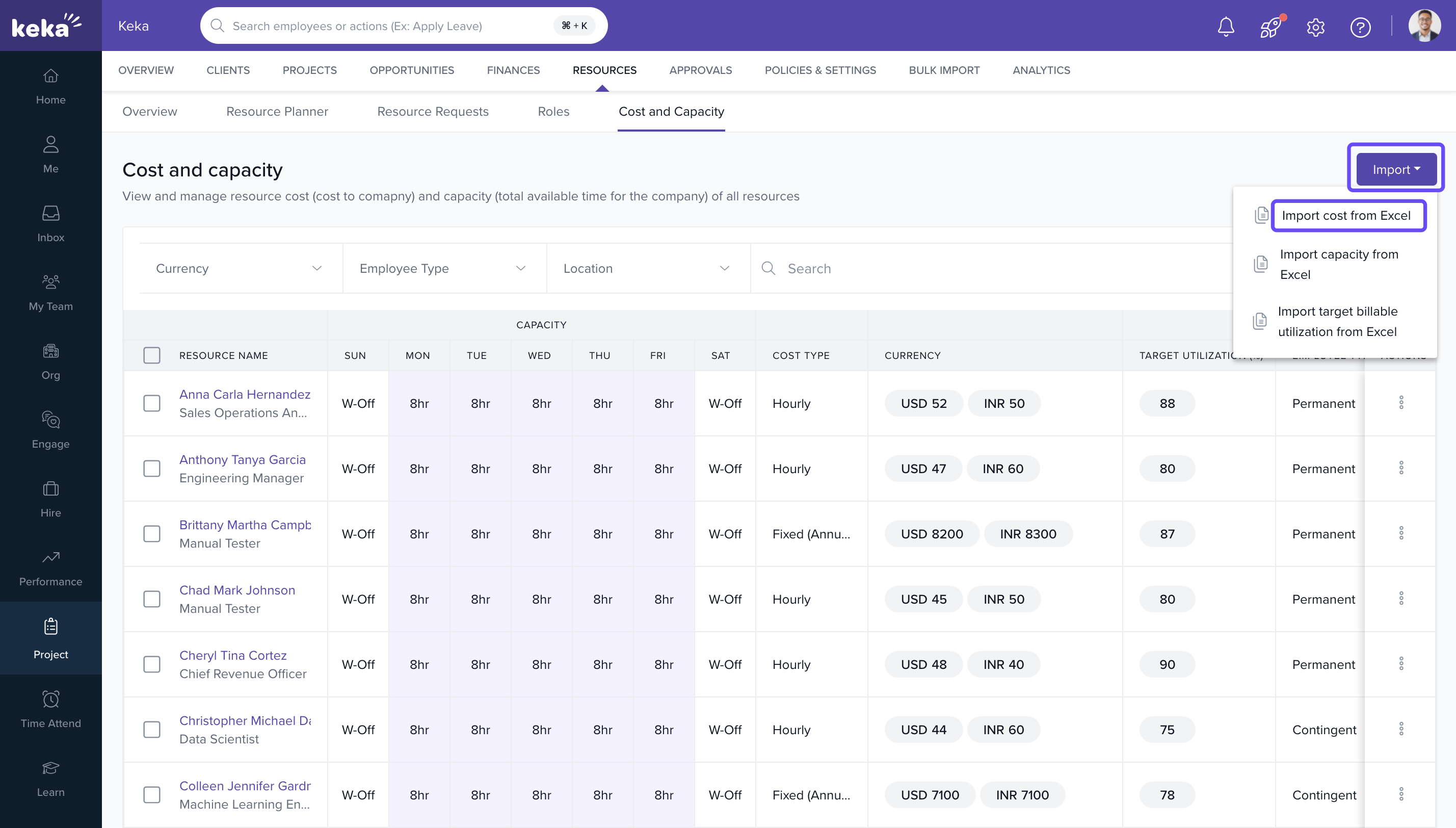1456x828 pixels.
Task: Switch to the Resource Planner tab
Action: tap(277, 112)
